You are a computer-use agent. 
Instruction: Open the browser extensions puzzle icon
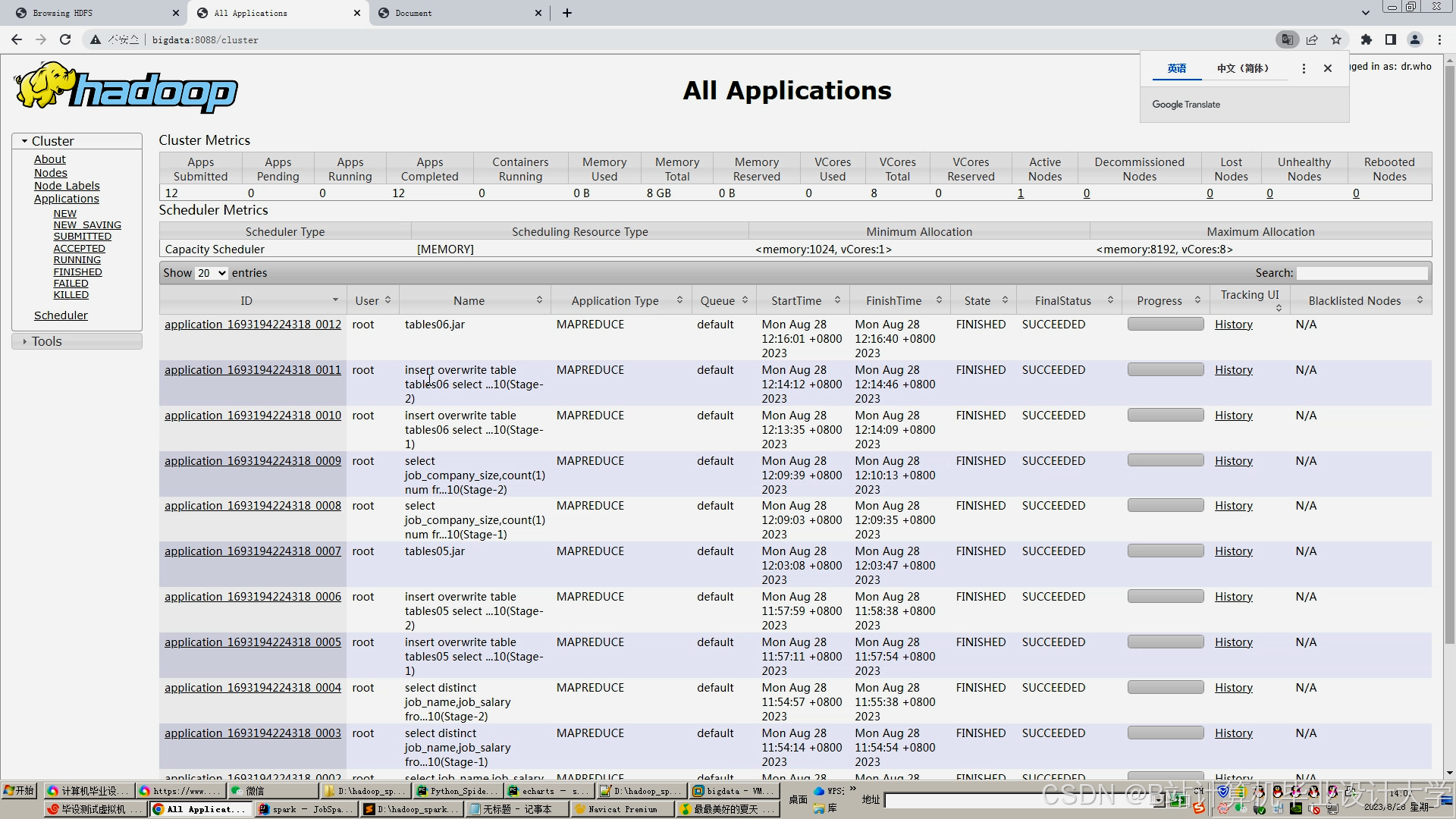(1367, 39)
